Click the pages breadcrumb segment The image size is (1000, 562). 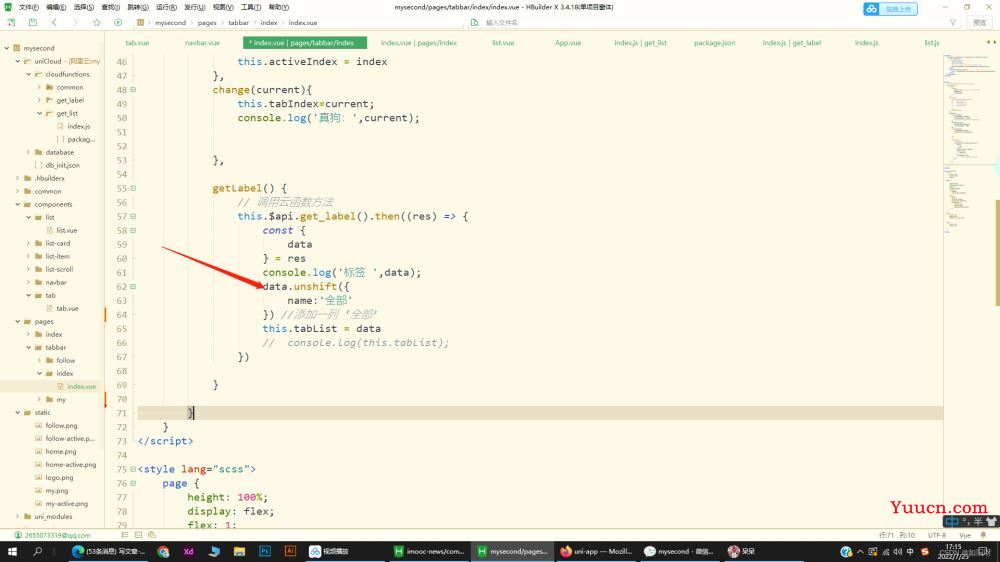pos(207,22)
